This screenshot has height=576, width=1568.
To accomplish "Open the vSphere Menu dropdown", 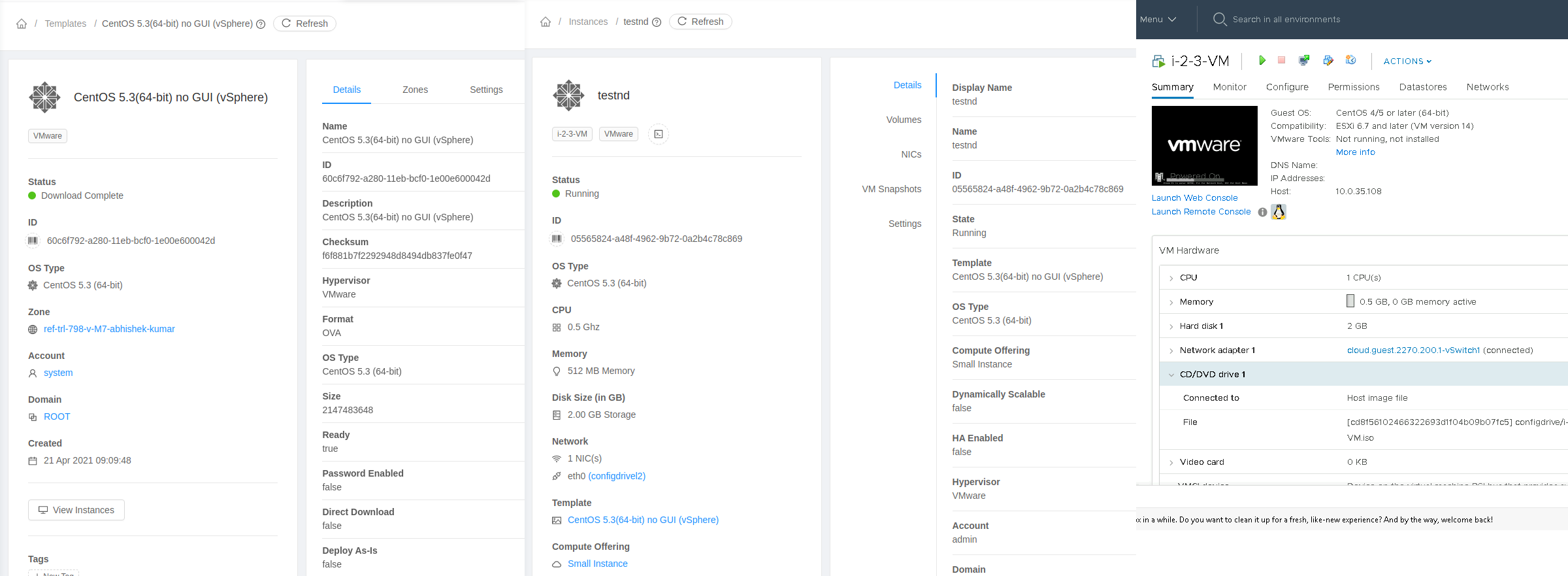I will click(x=1158, y=20).
